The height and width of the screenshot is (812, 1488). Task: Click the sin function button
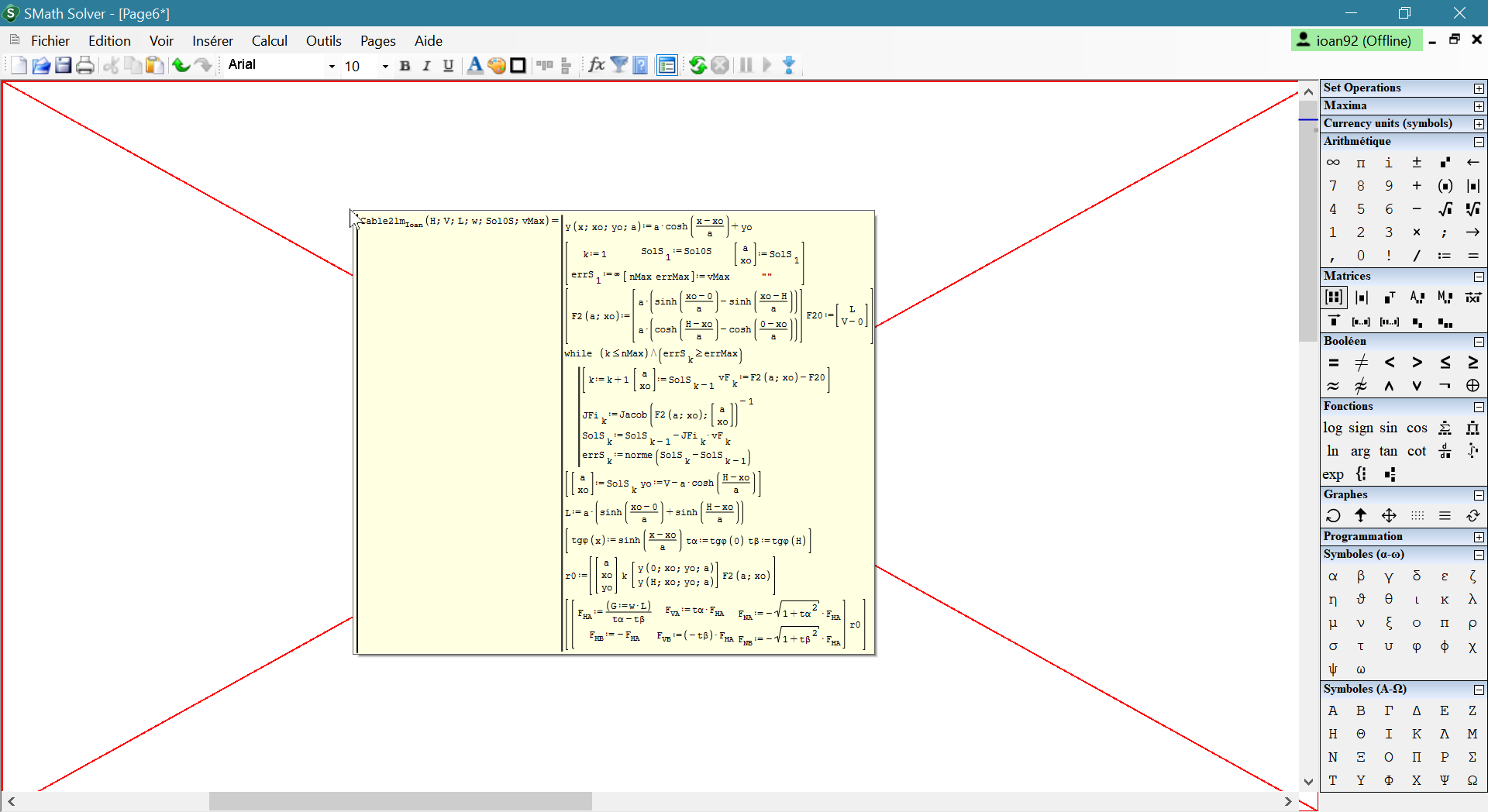[1388, 428]
